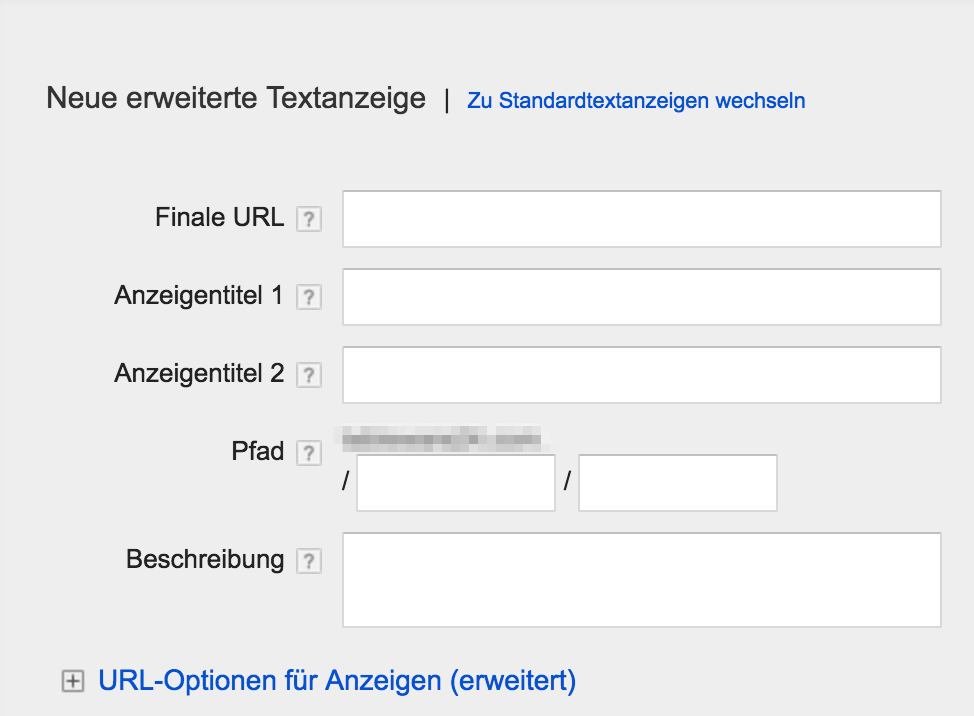Open the URL-Optionen für Anzeigen (erweitert) section

337,681
